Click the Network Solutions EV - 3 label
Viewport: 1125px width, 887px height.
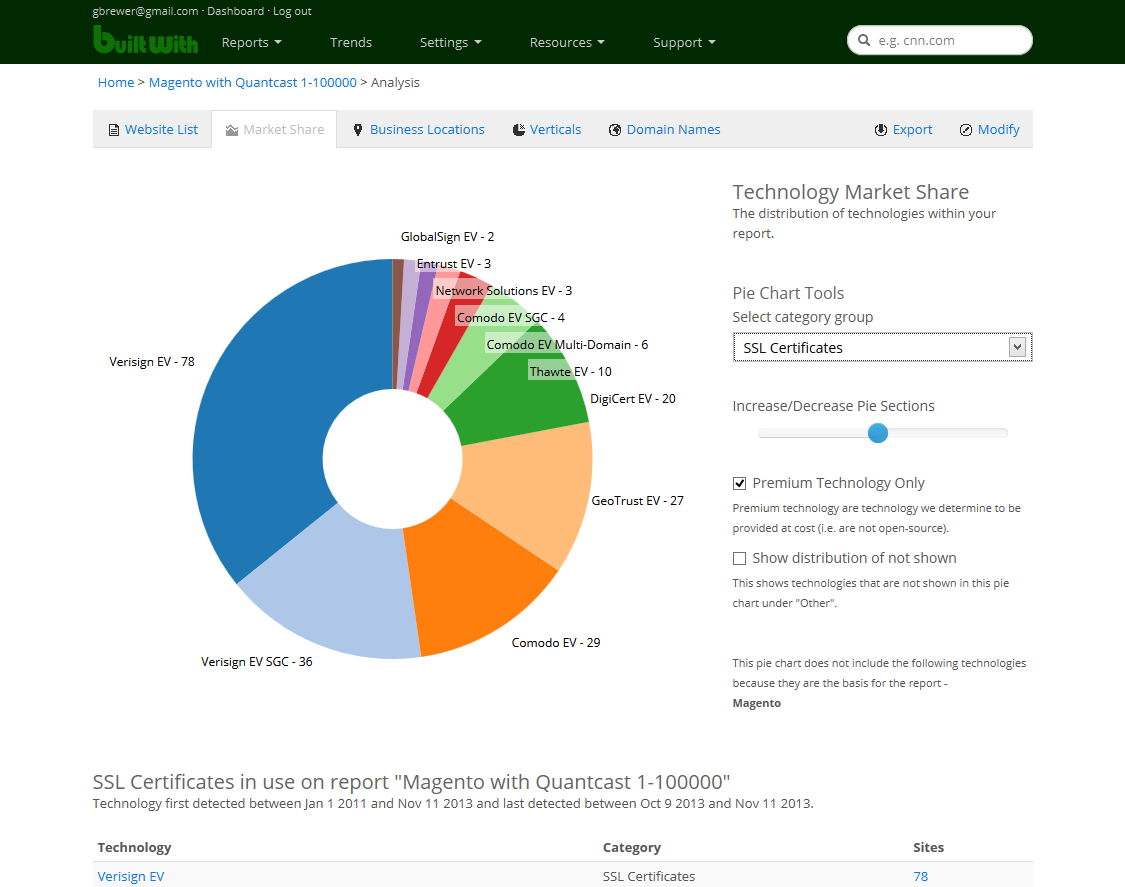(504, 291)
